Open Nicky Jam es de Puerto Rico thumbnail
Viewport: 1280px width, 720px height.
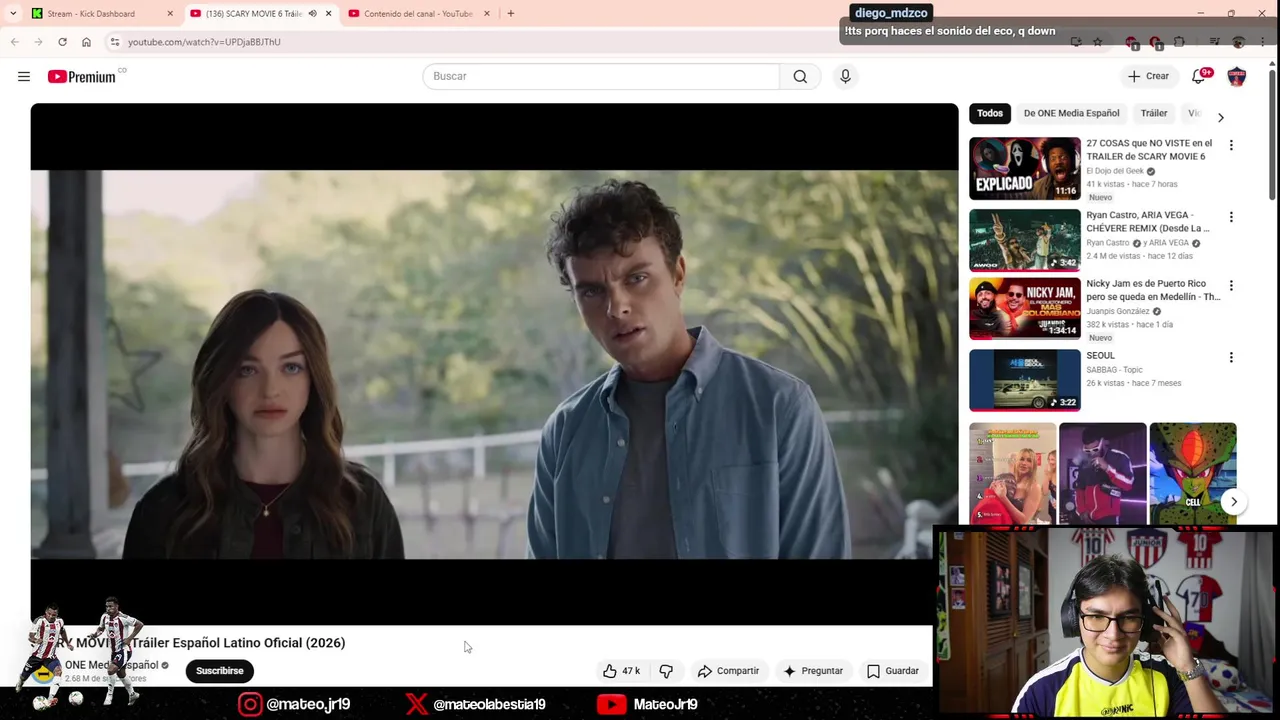coord(1025,308)
